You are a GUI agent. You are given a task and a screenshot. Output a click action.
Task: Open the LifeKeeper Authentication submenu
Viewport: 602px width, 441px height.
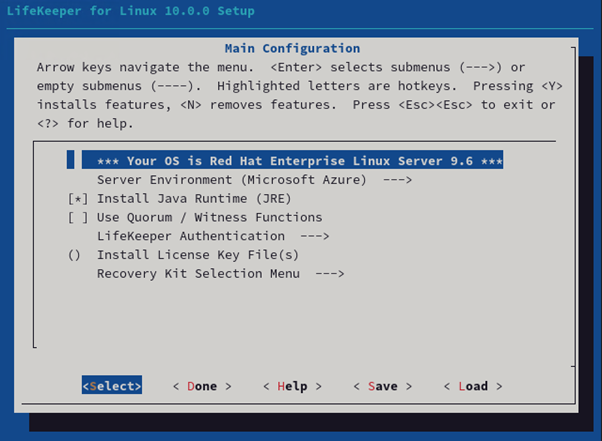pos(190,236)
